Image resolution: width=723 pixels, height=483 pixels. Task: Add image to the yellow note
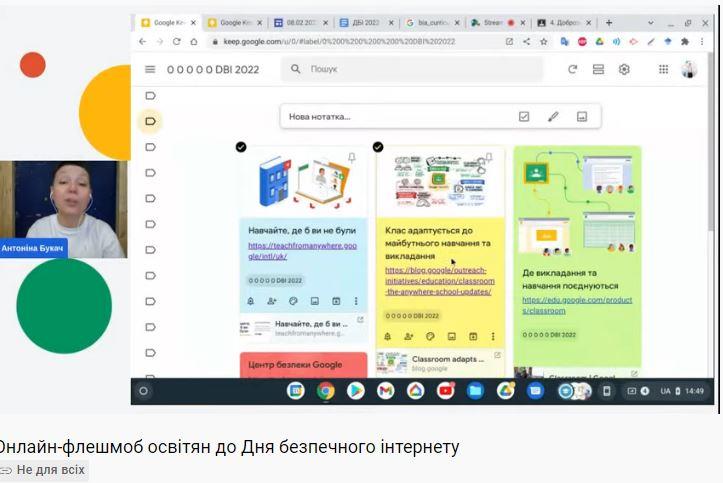[x=451, y=336]
